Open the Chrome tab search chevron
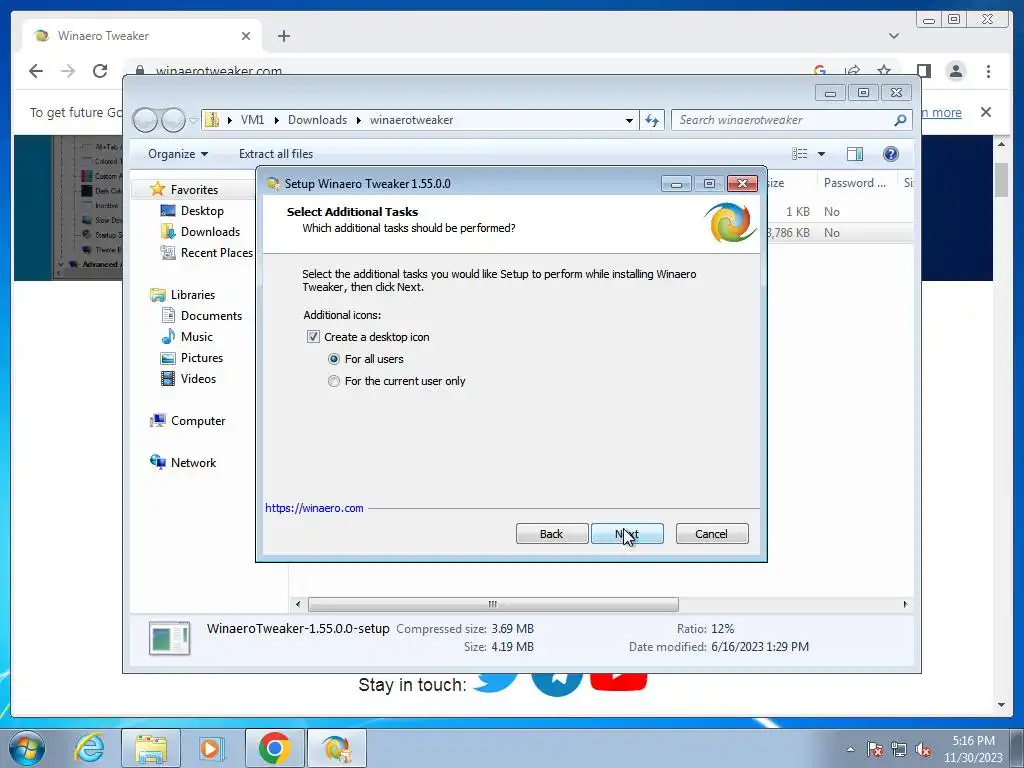The image size is (1024, 768). [x=893, y=36]
